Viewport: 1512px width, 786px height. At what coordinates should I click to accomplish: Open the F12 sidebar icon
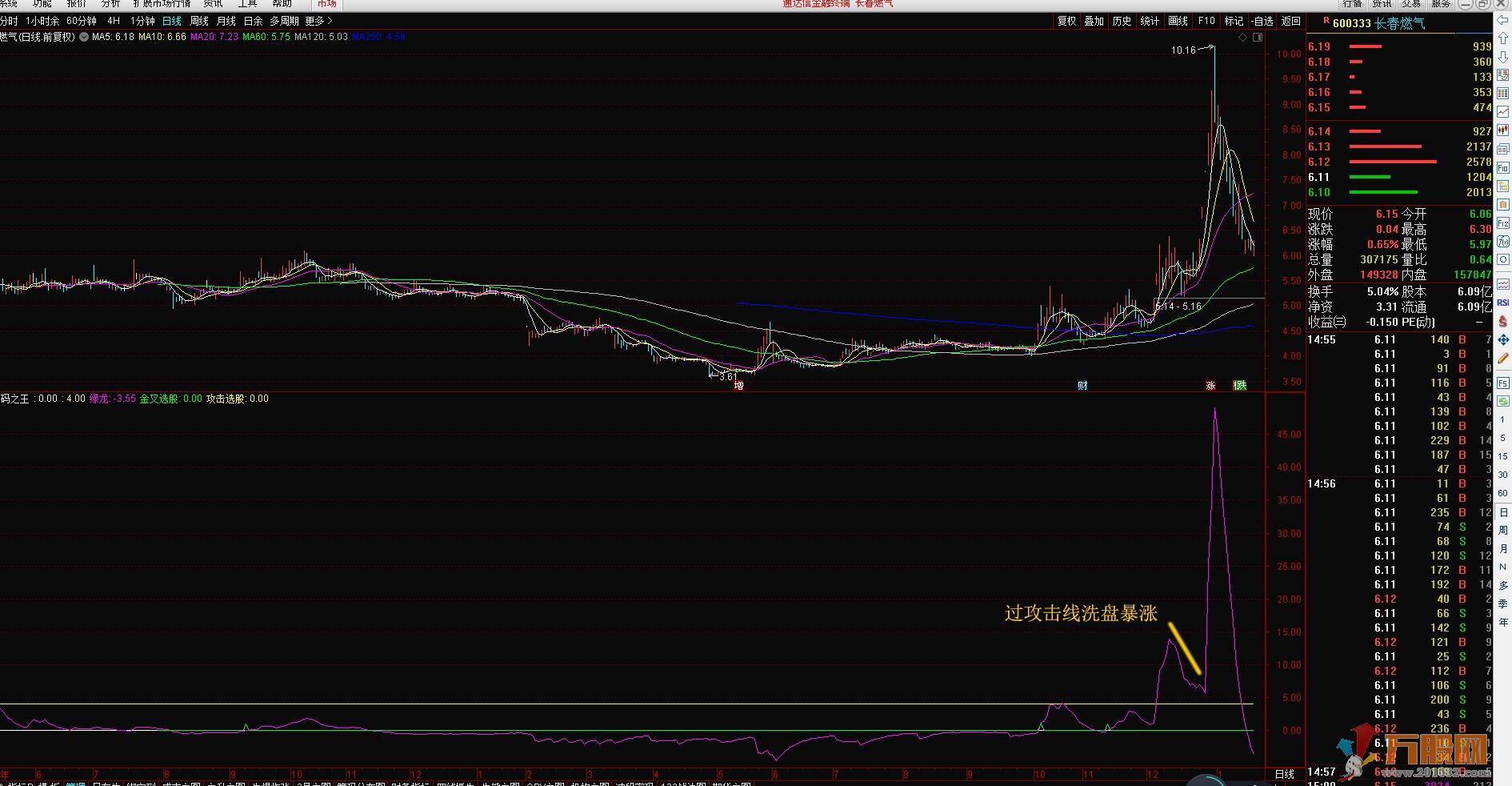(1503, 223)
